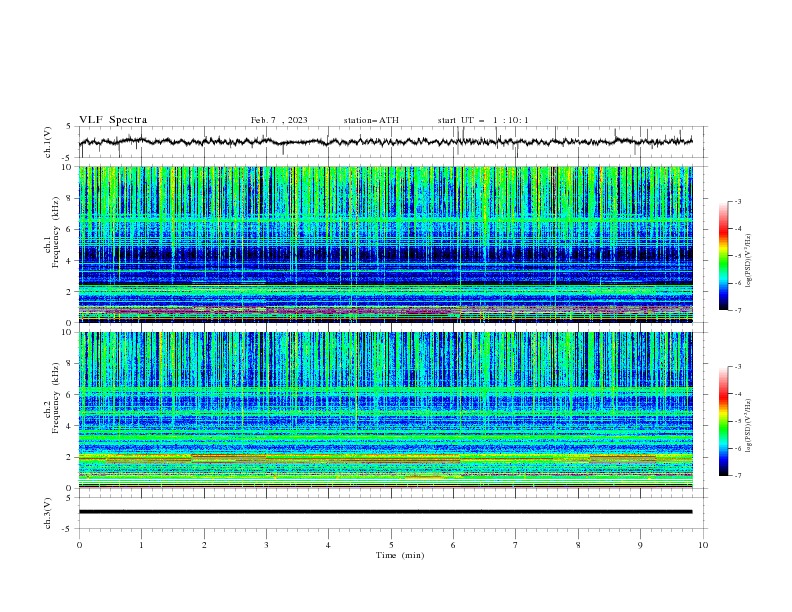Click the "ch.1(V)" waveform axis label

point(48,142)
